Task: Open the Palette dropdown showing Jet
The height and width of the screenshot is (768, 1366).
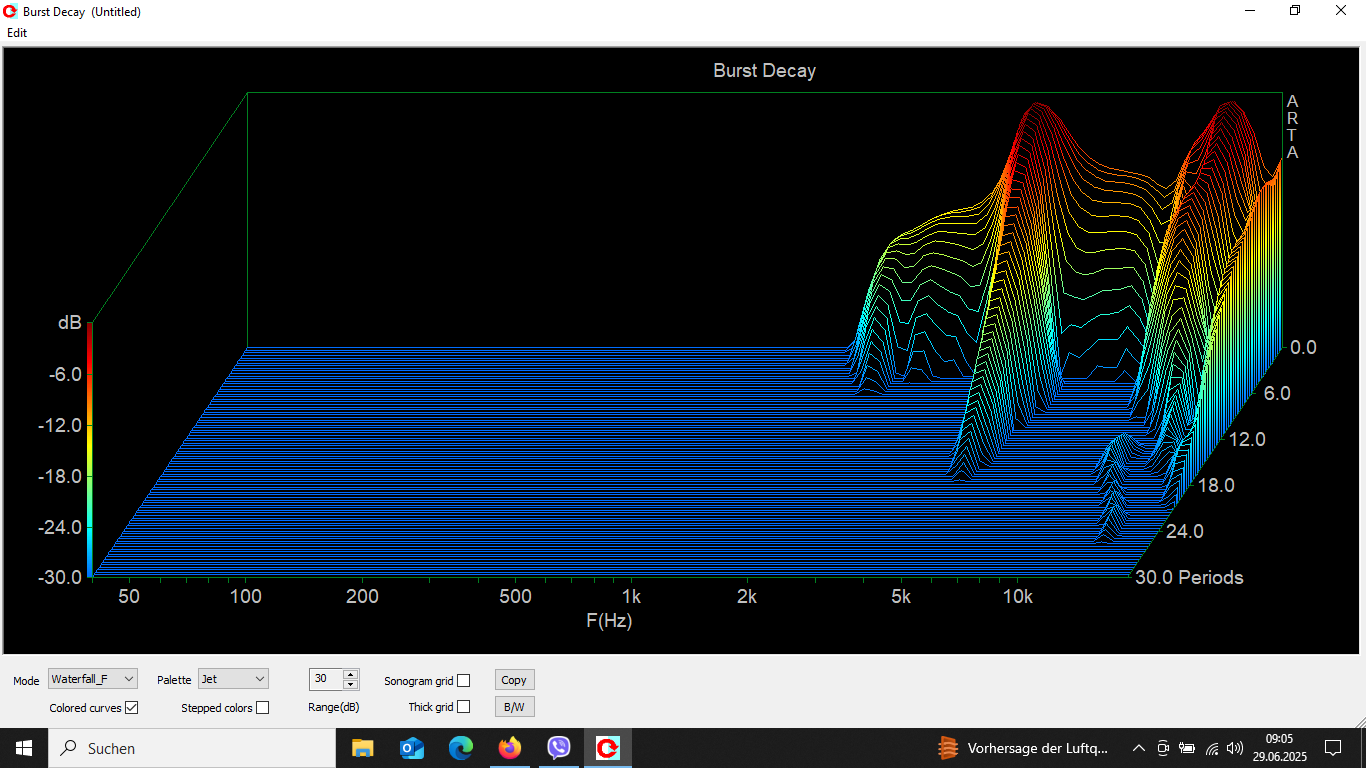Action: pos(233,679)
